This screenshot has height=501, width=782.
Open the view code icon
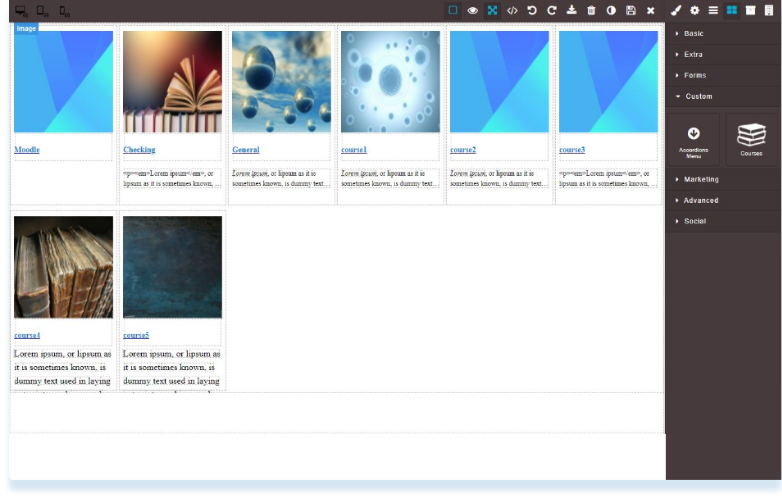(x=512, y=10)
